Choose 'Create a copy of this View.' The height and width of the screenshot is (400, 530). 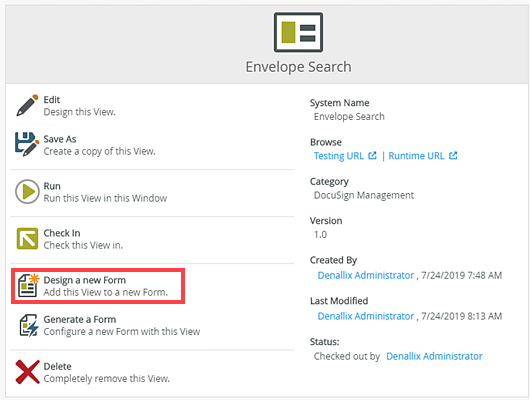pyautogui.click(x=99, y=151)
